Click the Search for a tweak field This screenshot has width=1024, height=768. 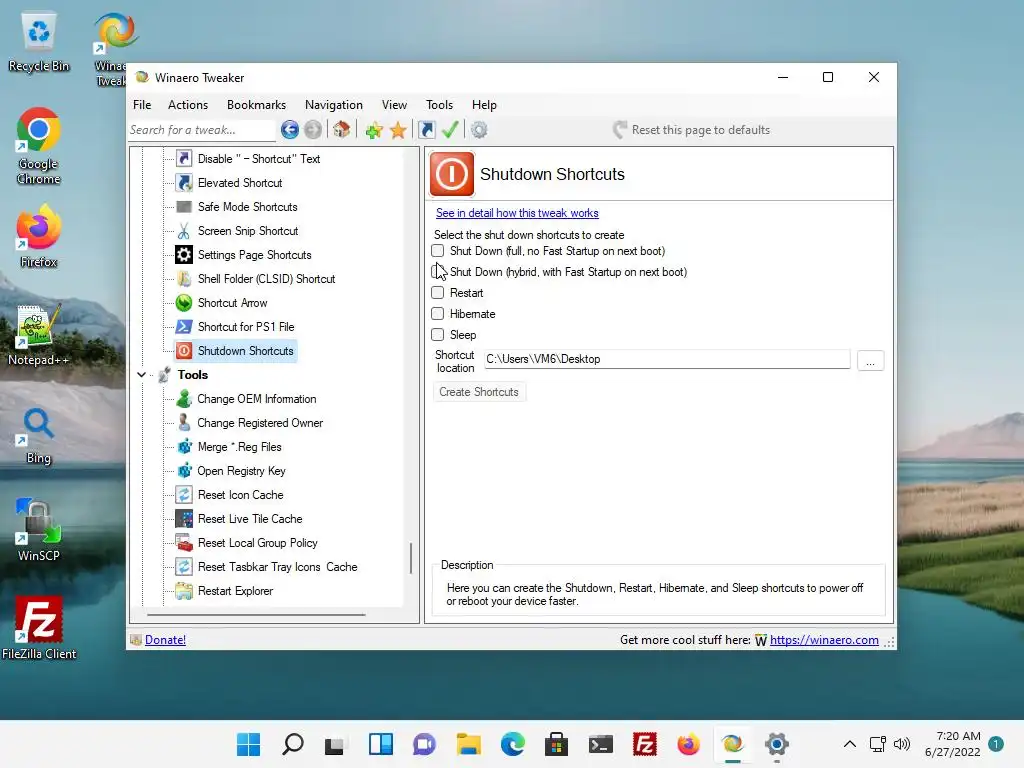coord(202,130)
